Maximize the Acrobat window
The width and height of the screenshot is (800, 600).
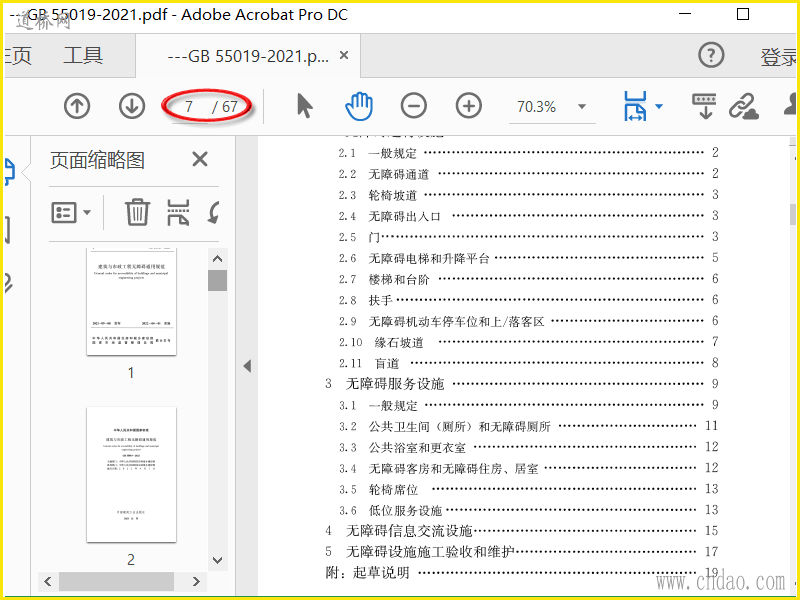click(x=743, y=14)
